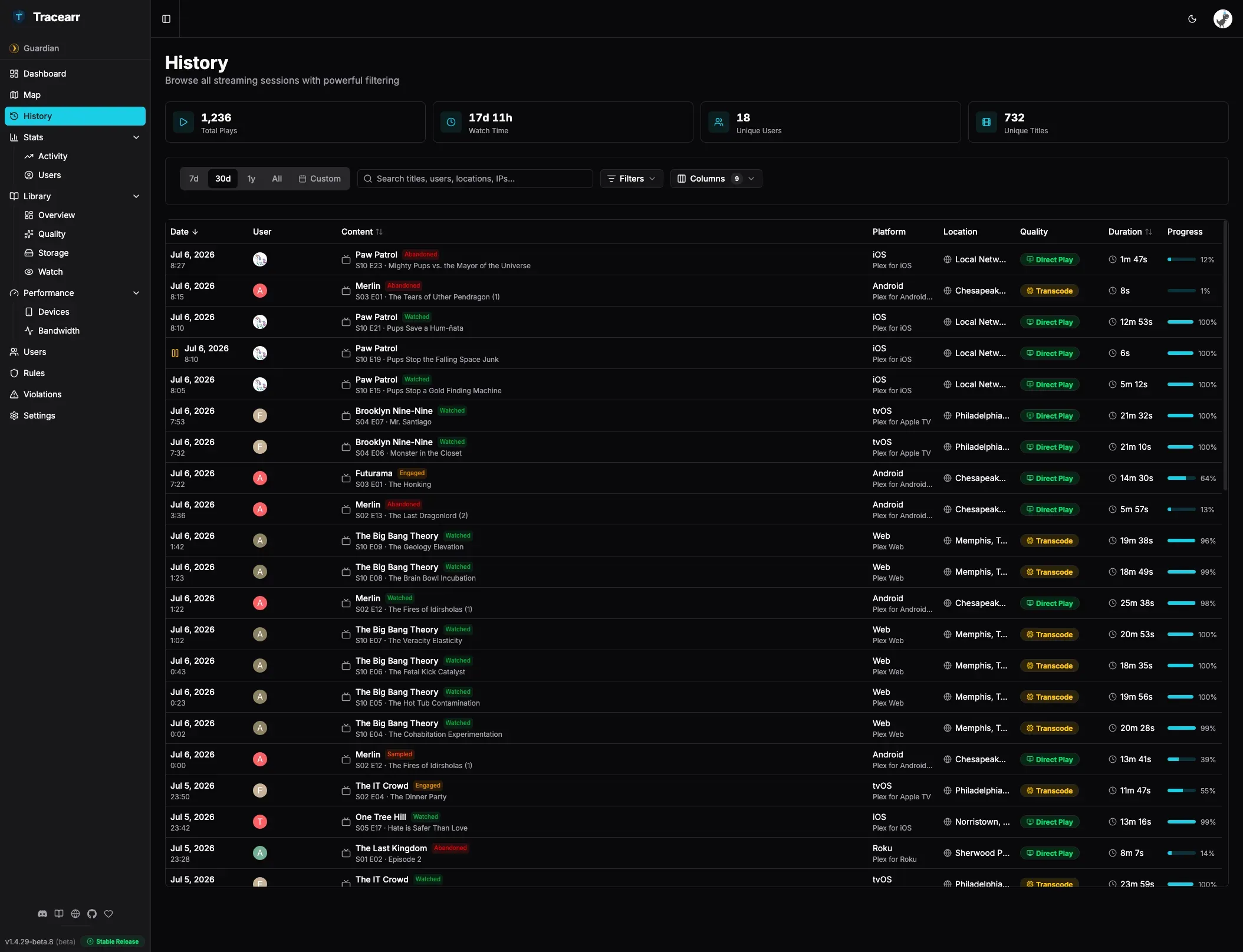
Task: Click user avatar on One Tree Hill row
Action: 260,822
